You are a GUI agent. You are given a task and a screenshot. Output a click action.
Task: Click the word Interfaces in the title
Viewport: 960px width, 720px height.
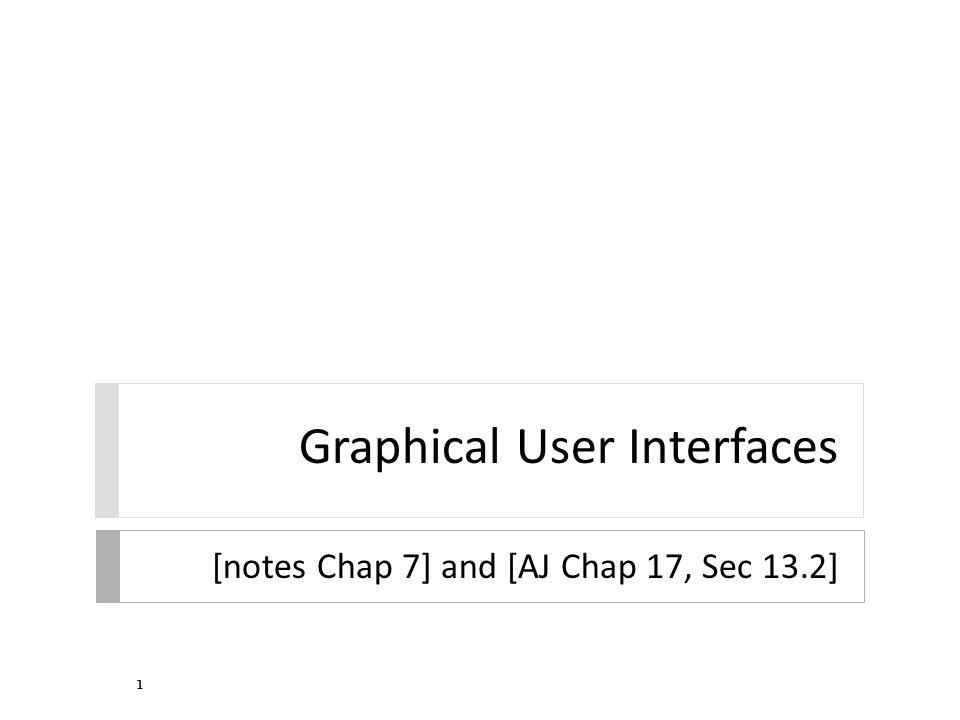coord(733,447)
